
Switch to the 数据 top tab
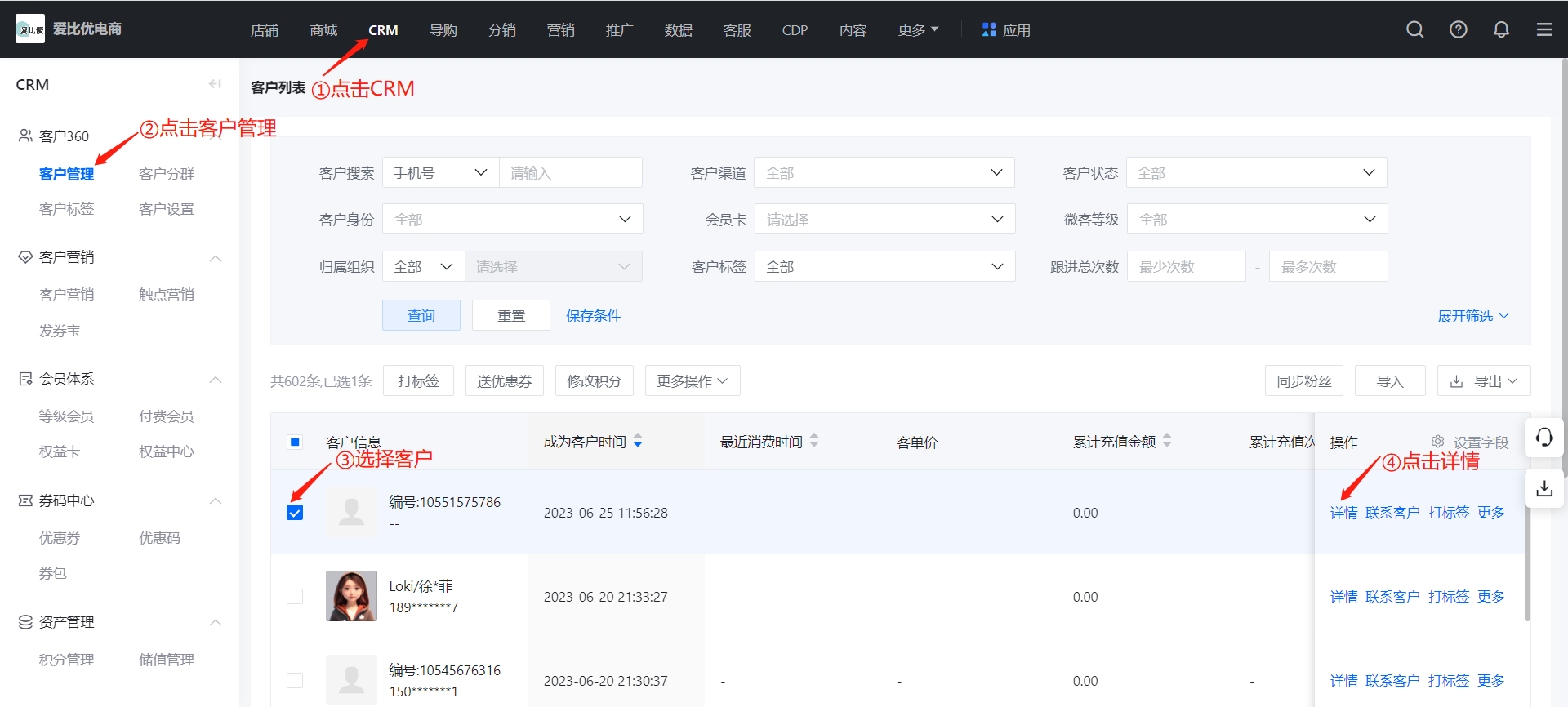(678, 30)
